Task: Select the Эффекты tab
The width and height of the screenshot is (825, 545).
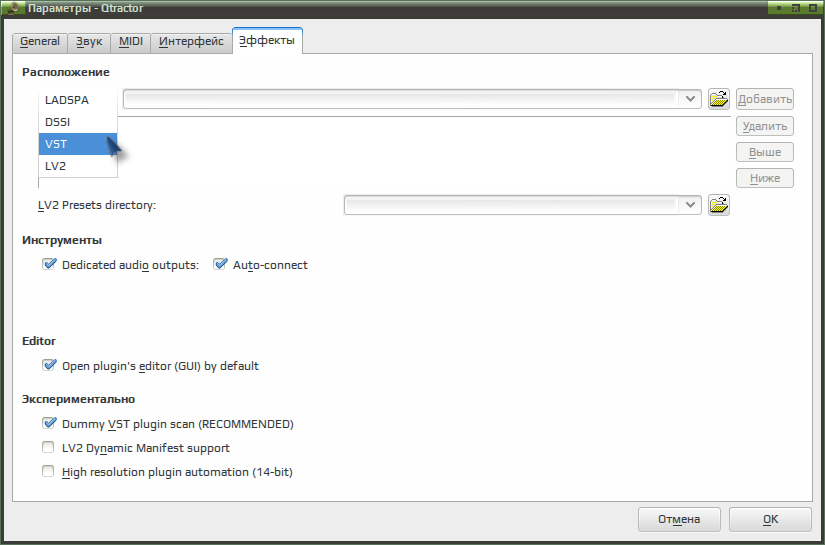Action: 267,41
